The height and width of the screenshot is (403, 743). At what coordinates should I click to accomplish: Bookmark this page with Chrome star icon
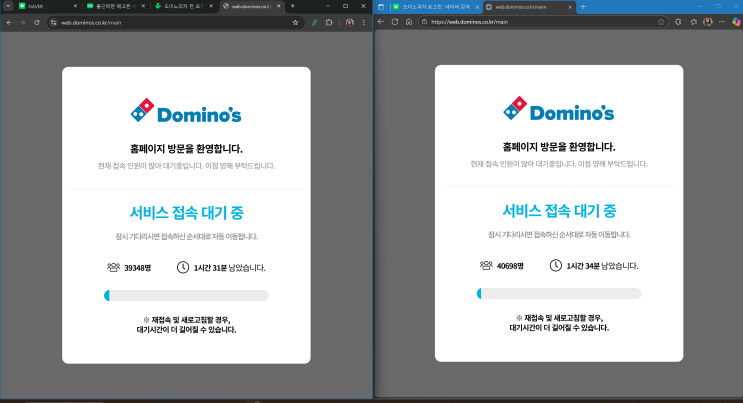tap(295, 22)
